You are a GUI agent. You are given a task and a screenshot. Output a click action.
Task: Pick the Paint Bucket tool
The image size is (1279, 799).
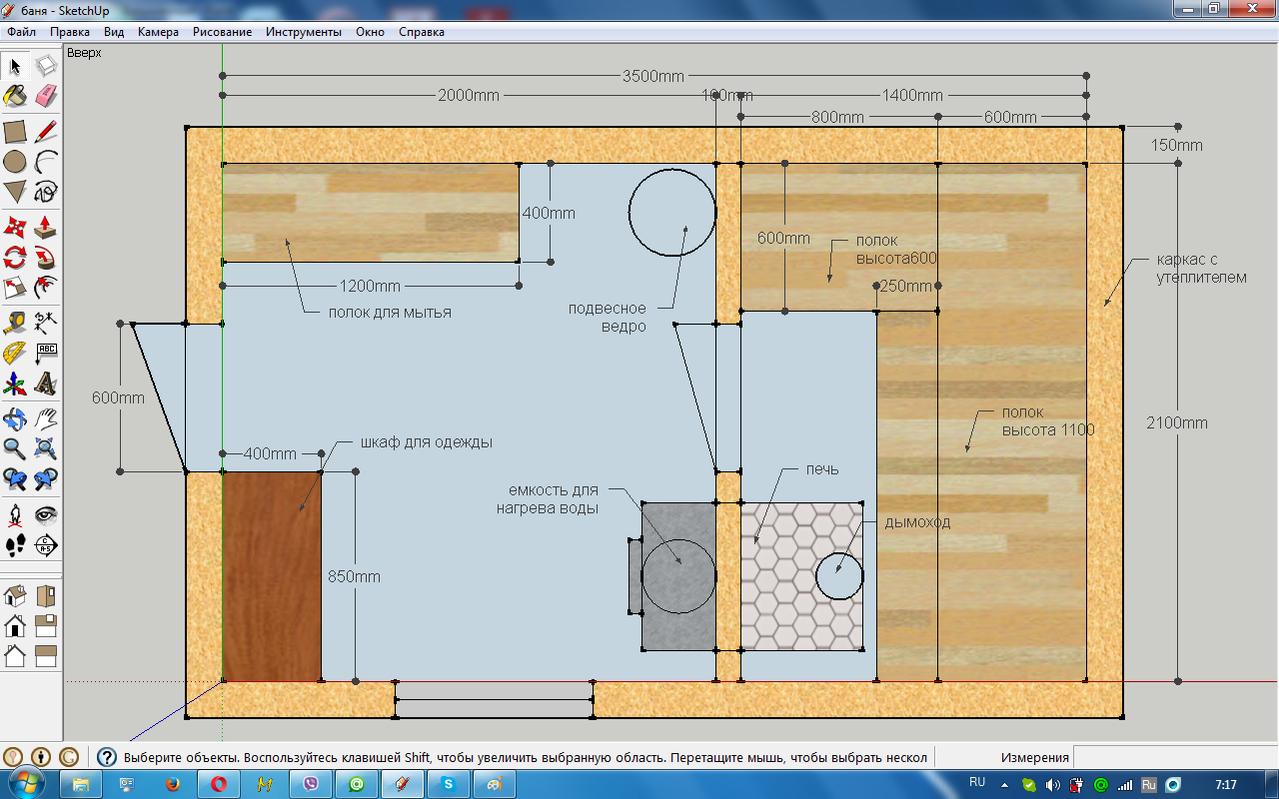pos(15,97)
